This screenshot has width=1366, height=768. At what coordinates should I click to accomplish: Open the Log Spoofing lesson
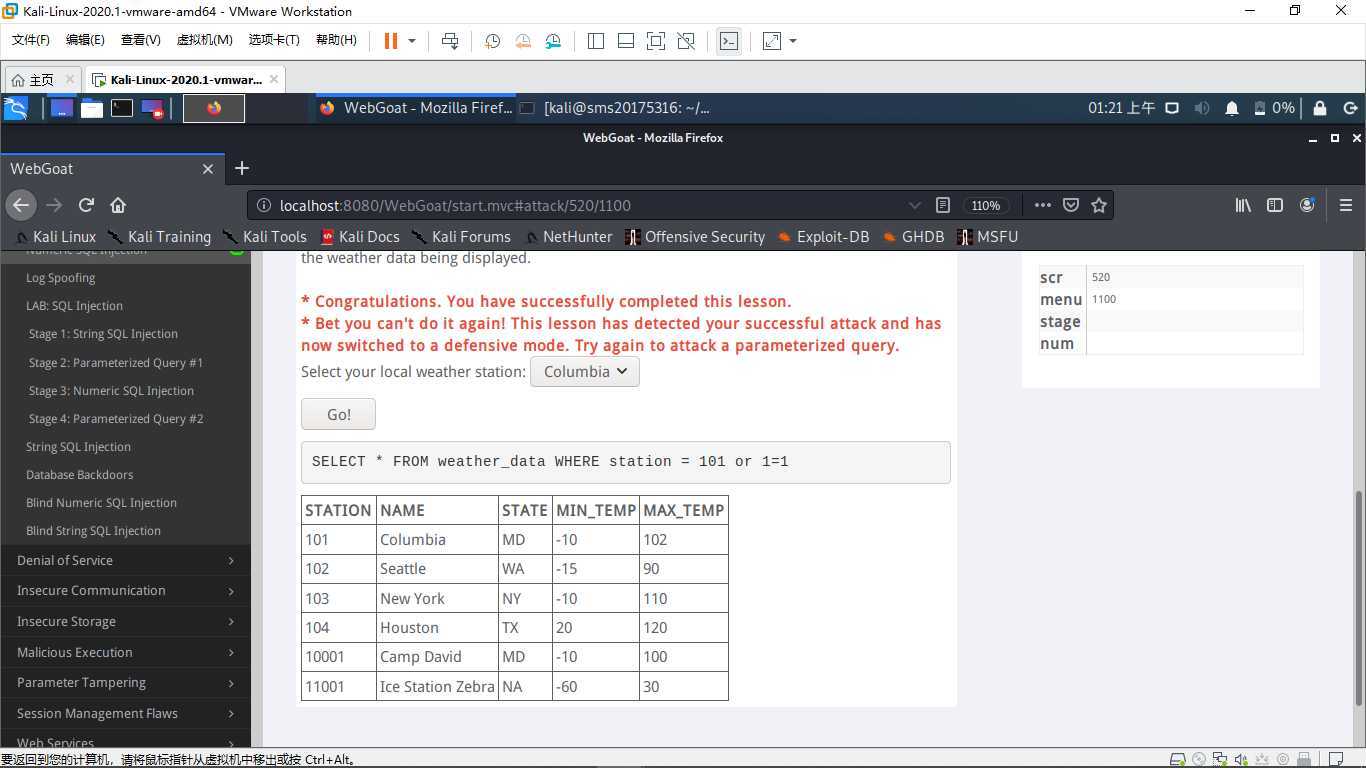[60, 278]
